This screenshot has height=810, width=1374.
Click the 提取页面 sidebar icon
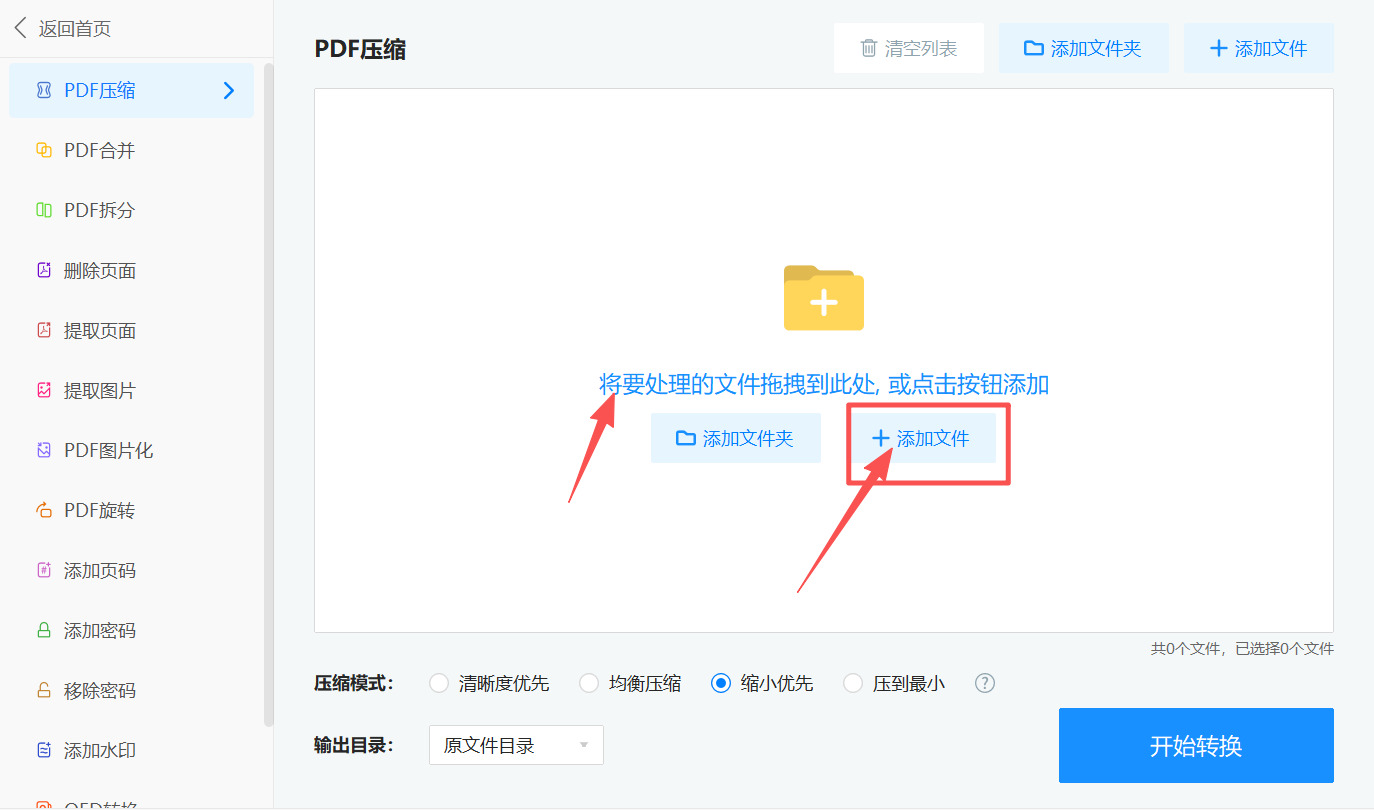click(43, 330)
